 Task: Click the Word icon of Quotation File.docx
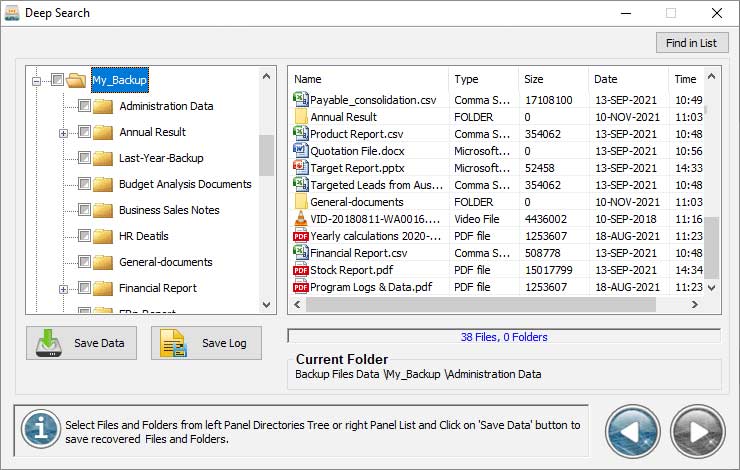(300, 150)
